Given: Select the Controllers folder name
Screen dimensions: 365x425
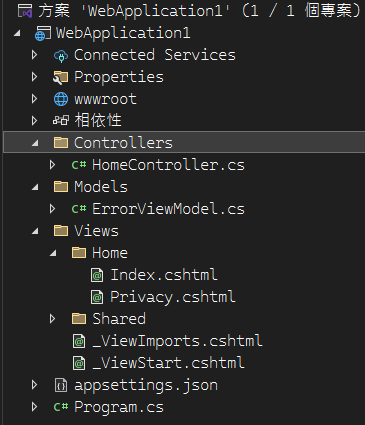Looking at the screenshot, I should tap(123, 143).
